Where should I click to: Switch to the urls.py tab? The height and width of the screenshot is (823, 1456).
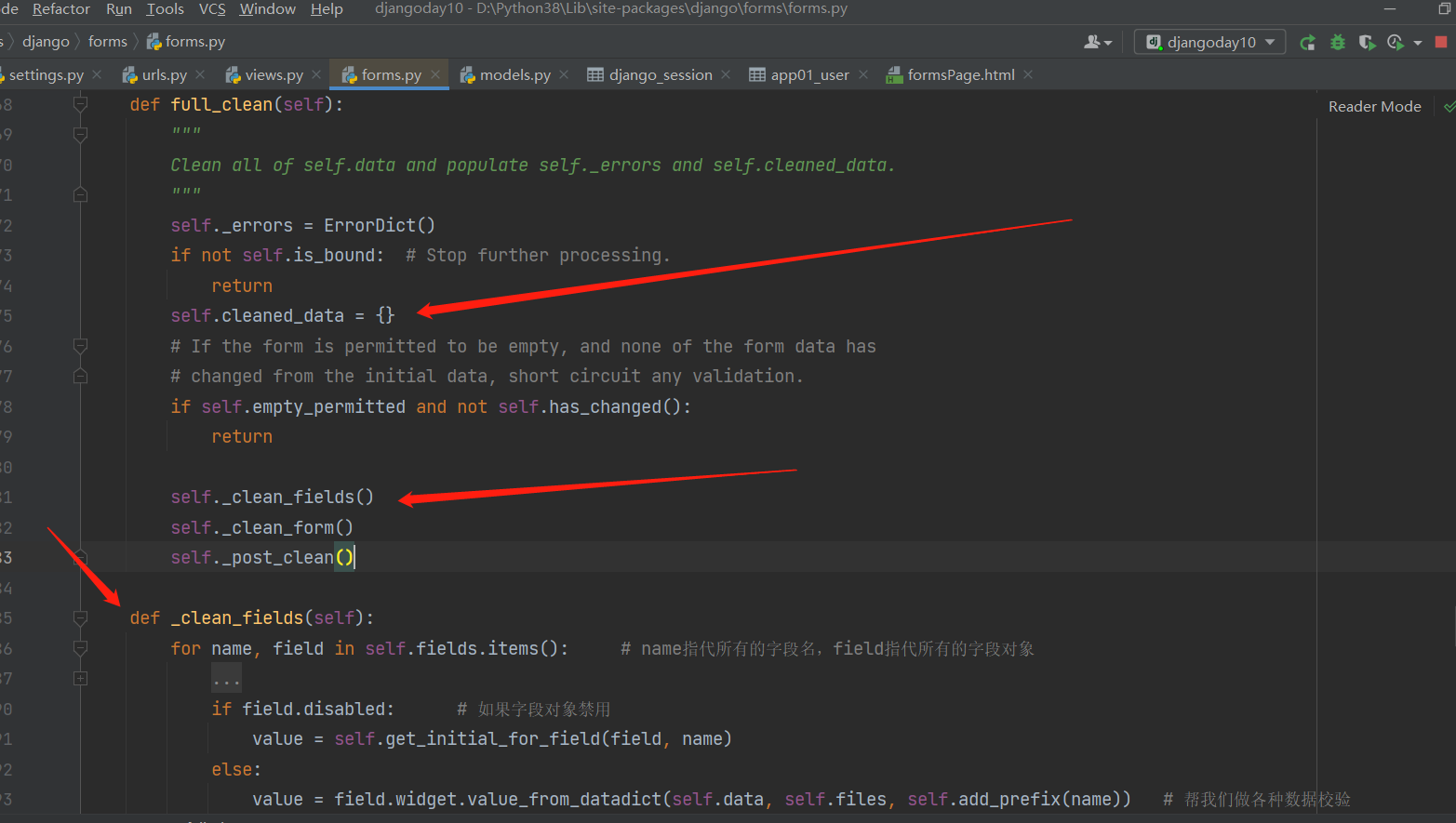(x=165, y=75)
